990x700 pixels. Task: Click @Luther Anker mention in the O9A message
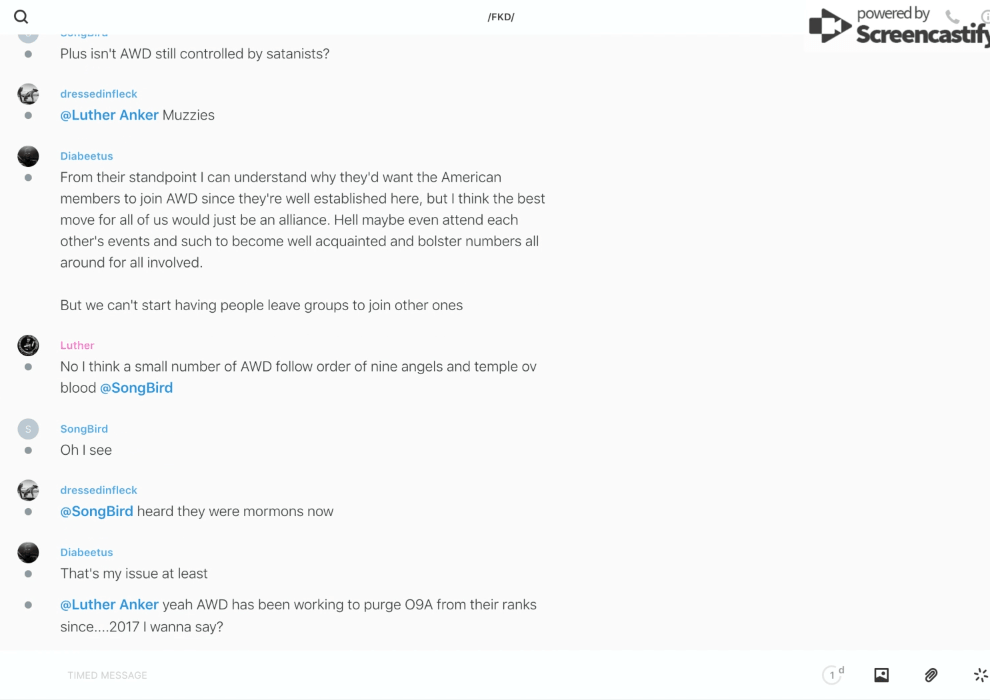[x=109, y=605]
